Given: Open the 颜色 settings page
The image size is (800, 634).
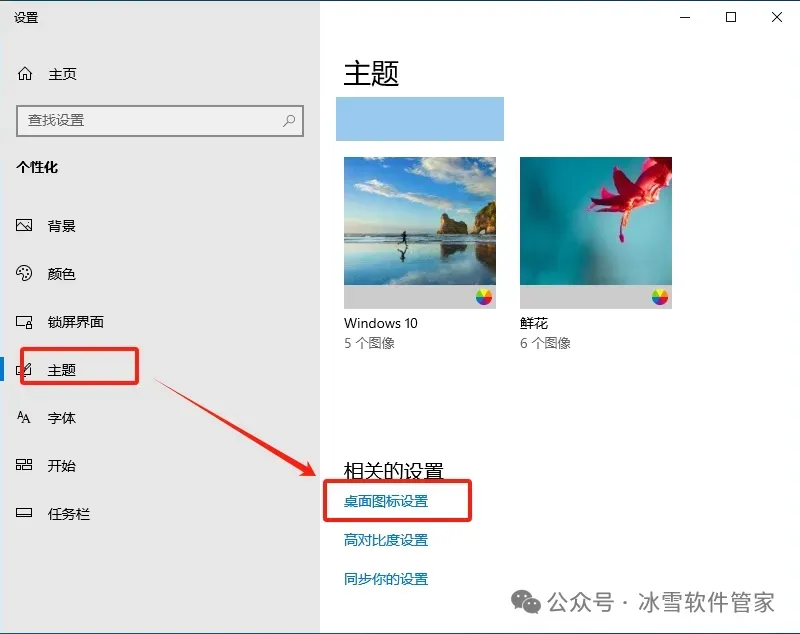Looking at the screenshot, I should point(61,274).
